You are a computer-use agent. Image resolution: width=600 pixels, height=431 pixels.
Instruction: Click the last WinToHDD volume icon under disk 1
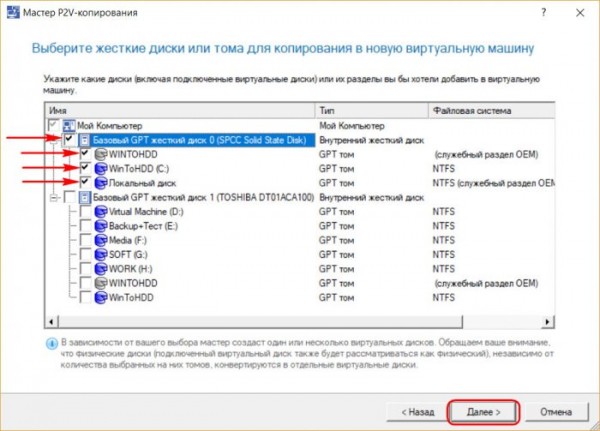(101, 298)
